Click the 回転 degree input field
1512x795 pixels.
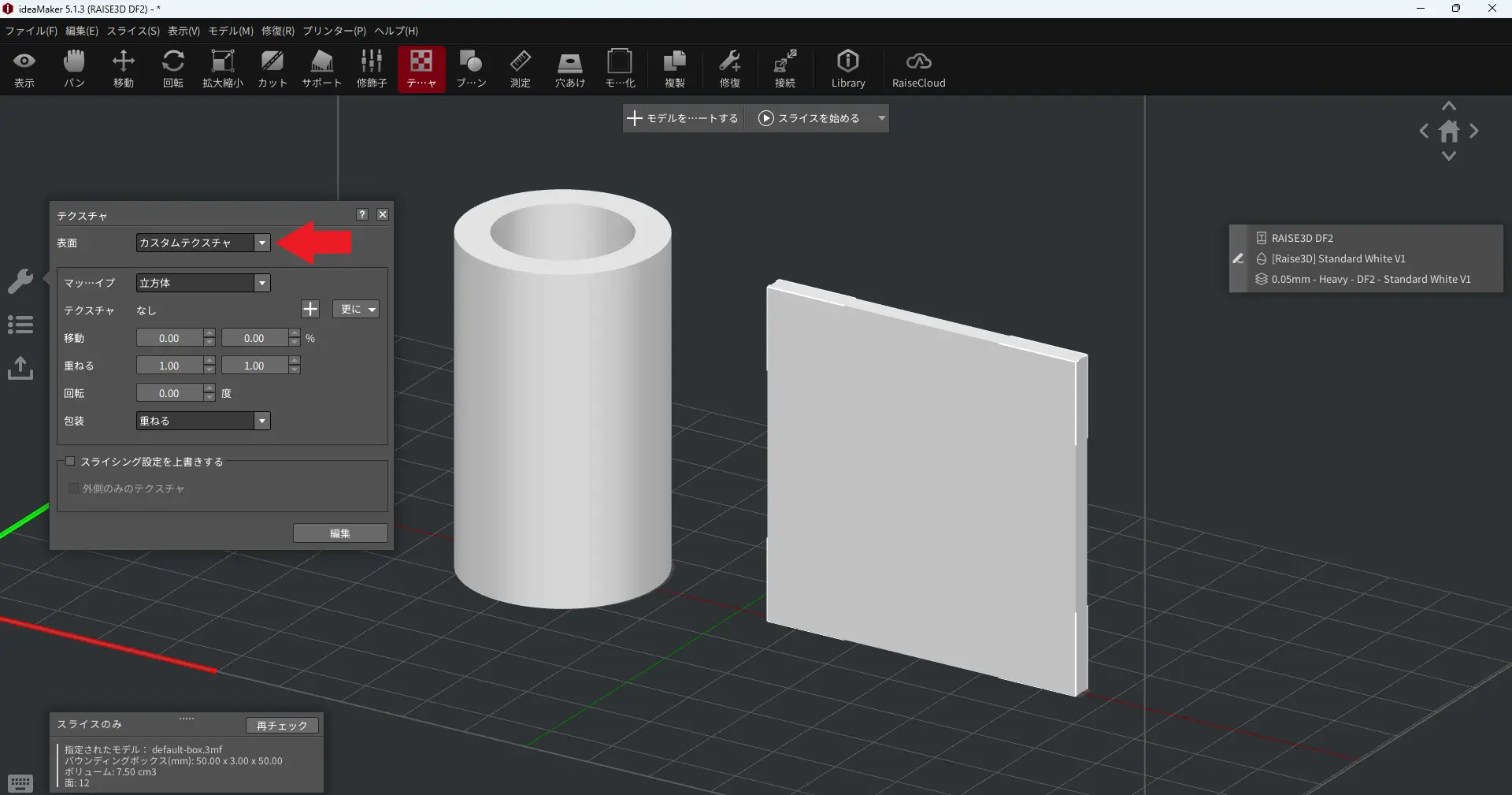(169, 393)
